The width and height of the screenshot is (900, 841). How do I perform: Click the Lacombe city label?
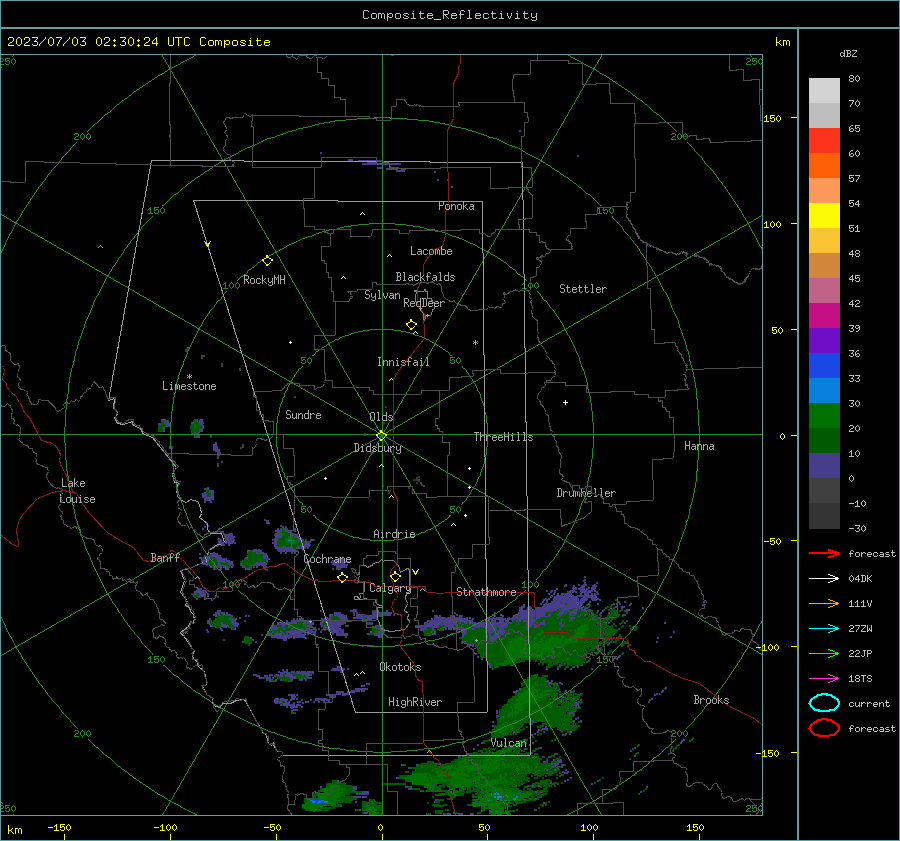[x=431, y=251]
